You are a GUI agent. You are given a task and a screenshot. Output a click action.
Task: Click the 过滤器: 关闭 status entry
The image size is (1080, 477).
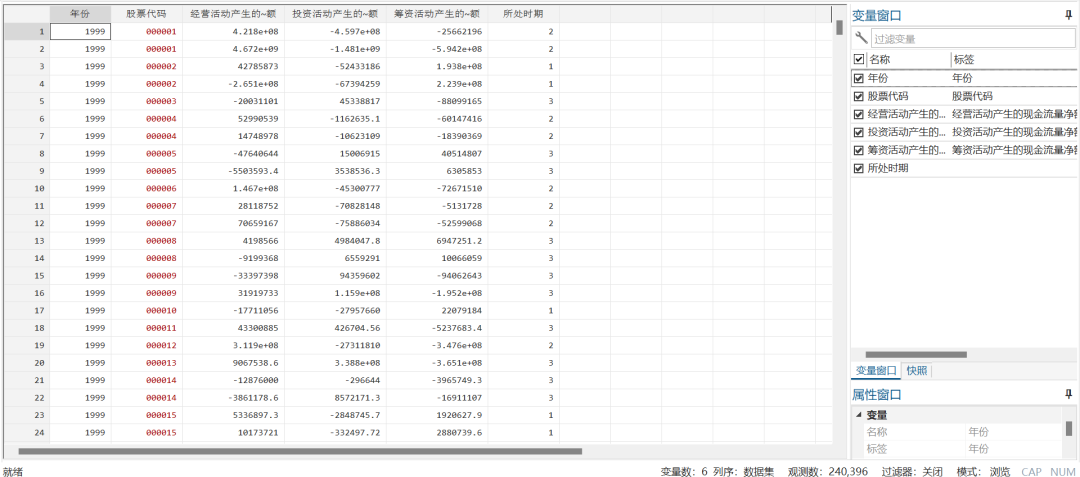tap(911, 471)
